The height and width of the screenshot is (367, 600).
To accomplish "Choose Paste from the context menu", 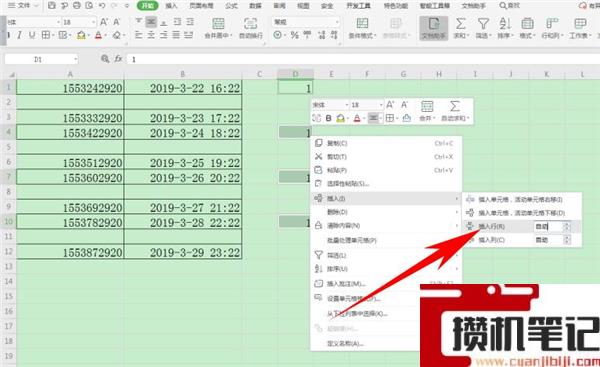I will click(386, 170).
